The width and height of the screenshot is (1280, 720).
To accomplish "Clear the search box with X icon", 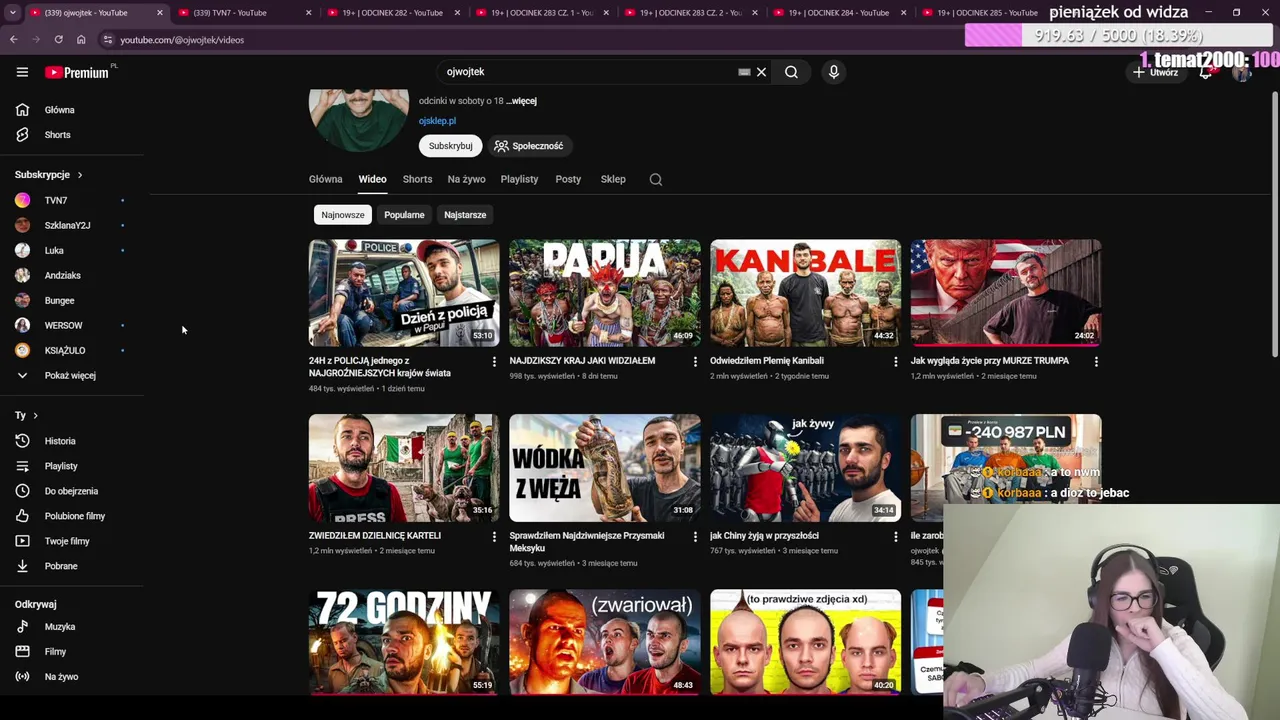I will [761, 72].
